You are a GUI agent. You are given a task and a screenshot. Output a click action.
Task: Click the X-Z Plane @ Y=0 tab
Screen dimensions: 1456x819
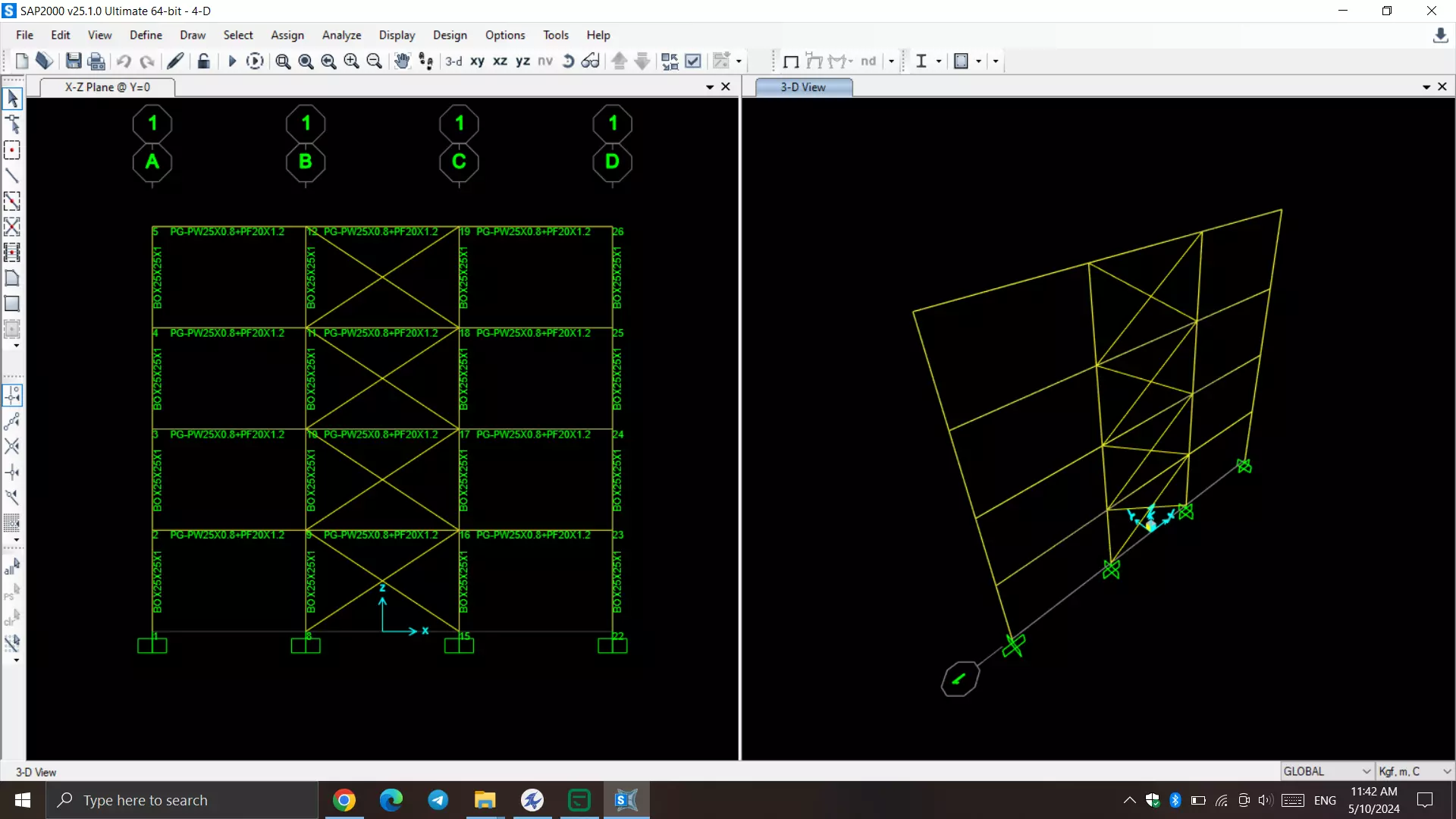click(108, 87)
